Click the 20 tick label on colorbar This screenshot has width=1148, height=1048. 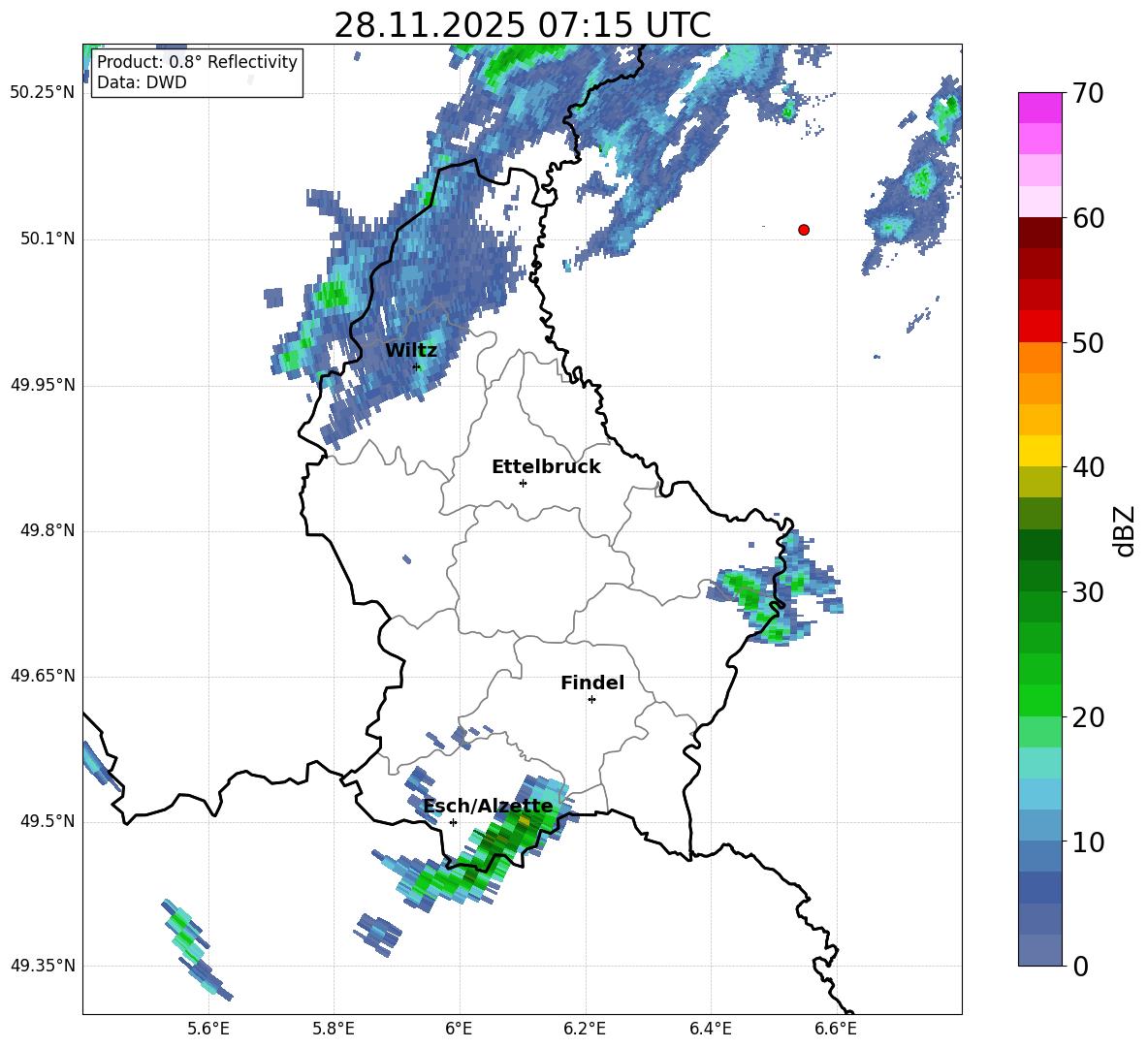tap(1088, 716)
